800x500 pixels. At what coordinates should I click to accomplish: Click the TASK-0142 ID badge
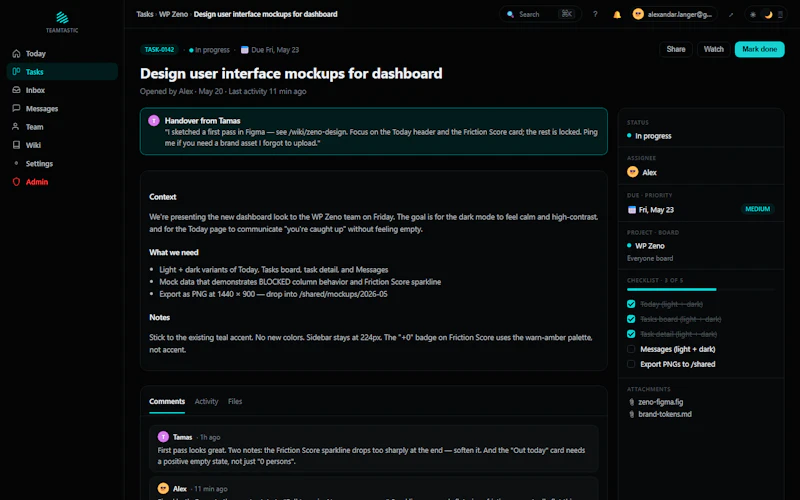(x=159, y=49)
